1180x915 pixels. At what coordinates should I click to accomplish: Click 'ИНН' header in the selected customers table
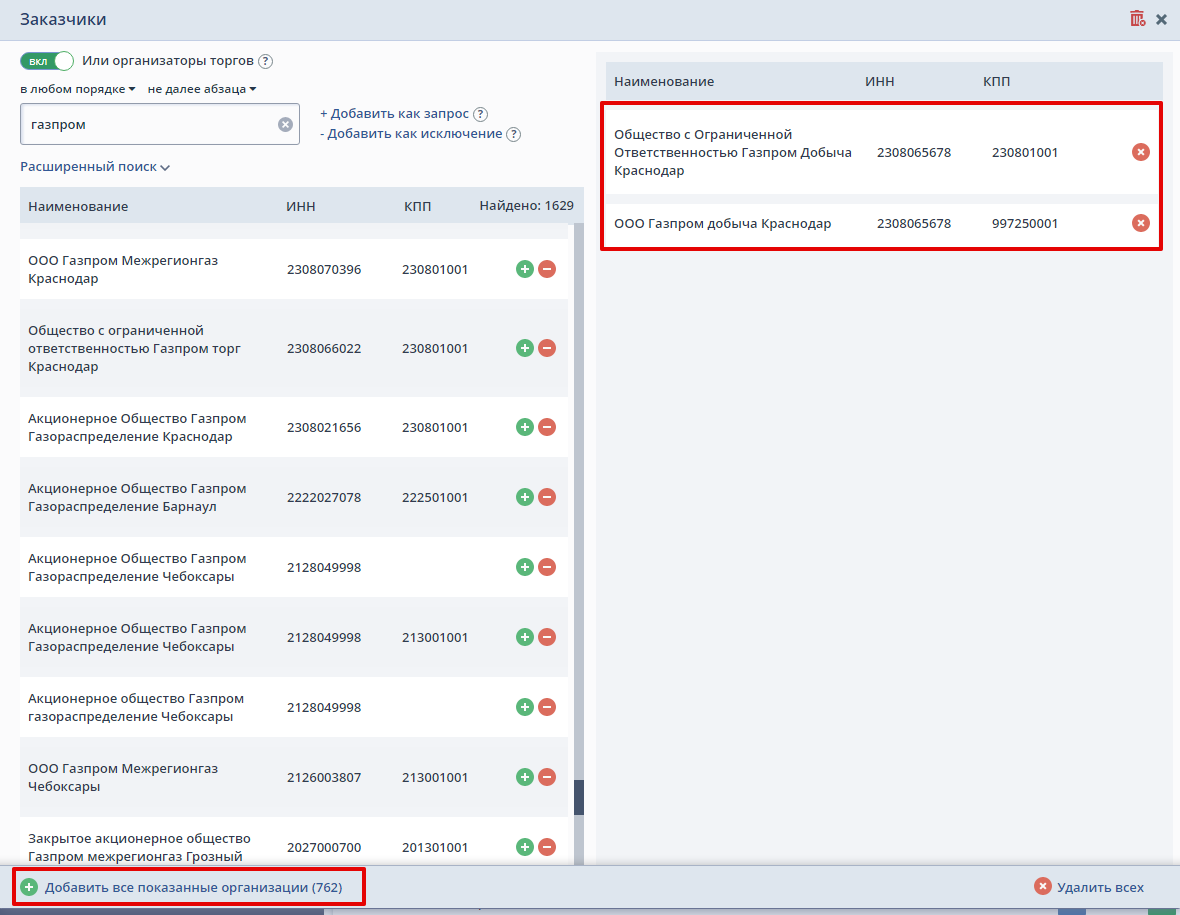pos(880,81)
